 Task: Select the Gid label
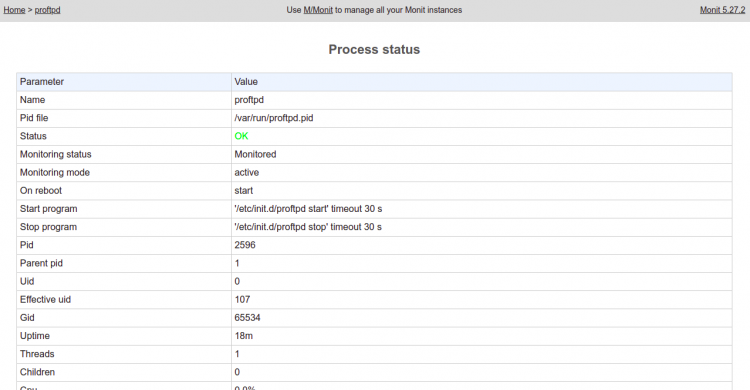27,318
